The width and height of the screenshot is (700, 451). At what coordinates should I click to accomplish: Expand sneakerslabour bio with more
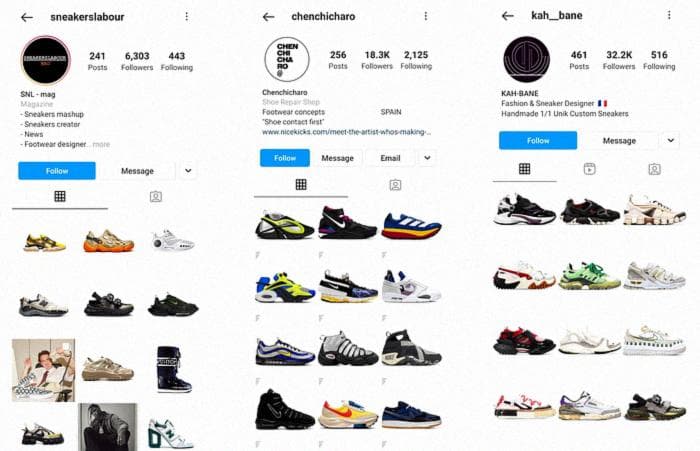(x=101, y=144)
